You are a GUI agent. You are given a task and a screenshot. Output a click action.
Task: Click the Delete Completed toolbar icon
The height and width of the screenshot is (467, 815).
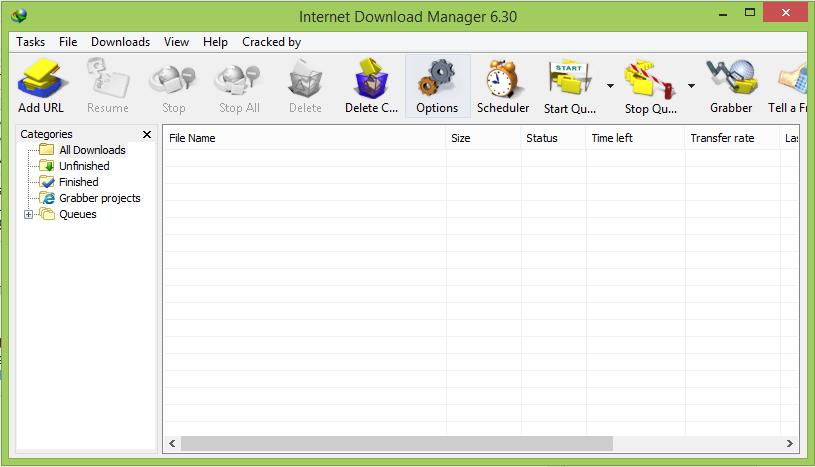371,79
